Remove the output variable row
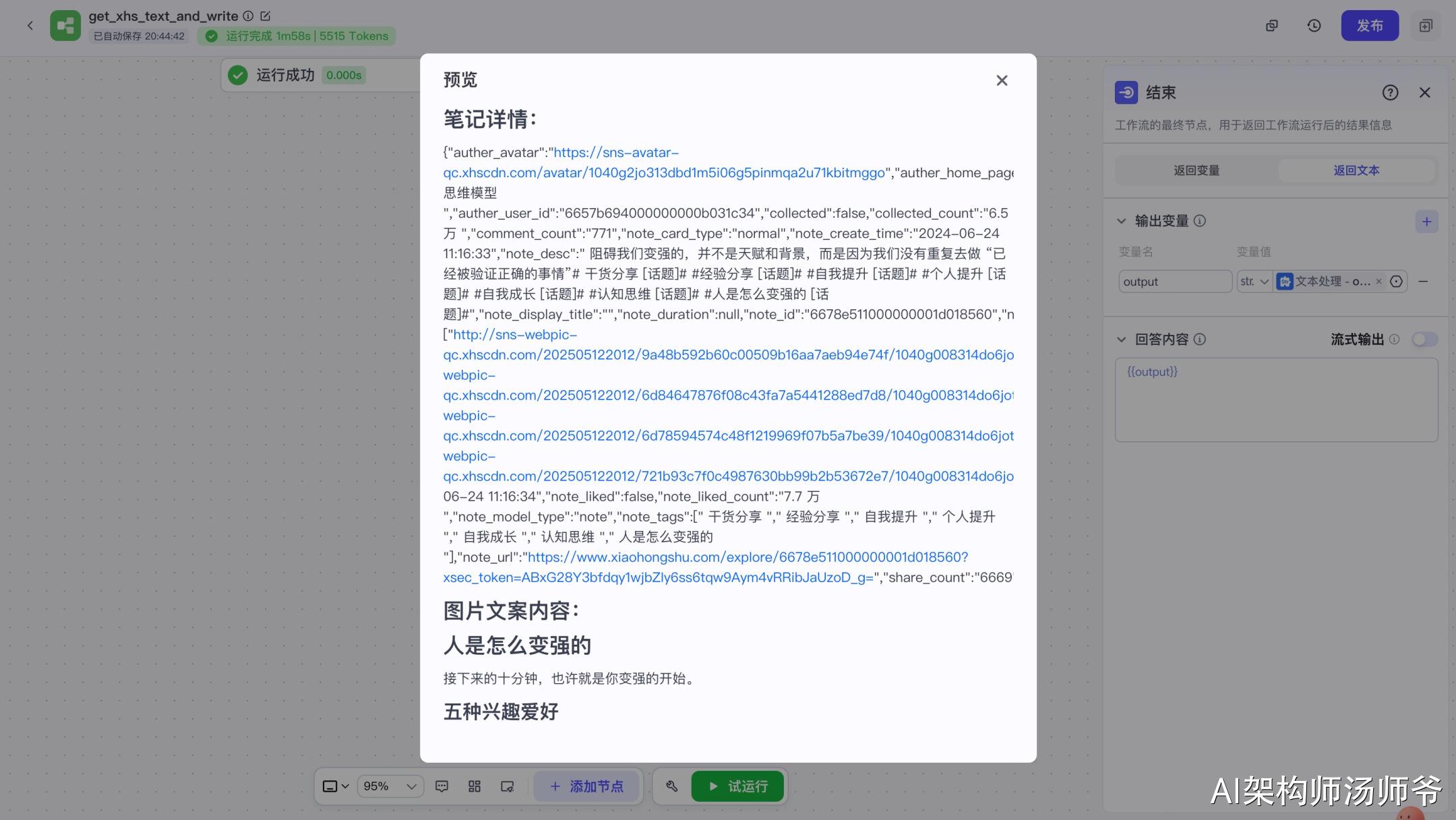1456x820 pixels. point(1423,282)
